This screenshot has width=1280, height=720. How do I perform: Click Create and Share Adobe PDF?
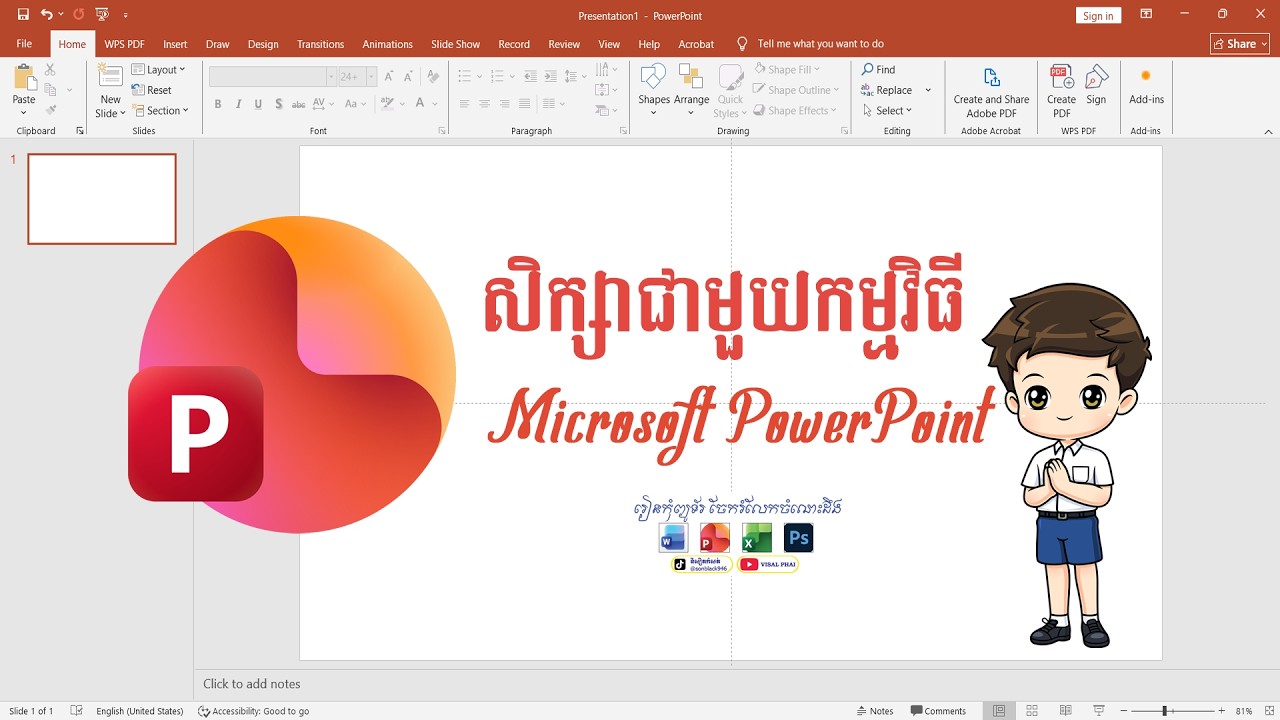click(x=991, y=92)
